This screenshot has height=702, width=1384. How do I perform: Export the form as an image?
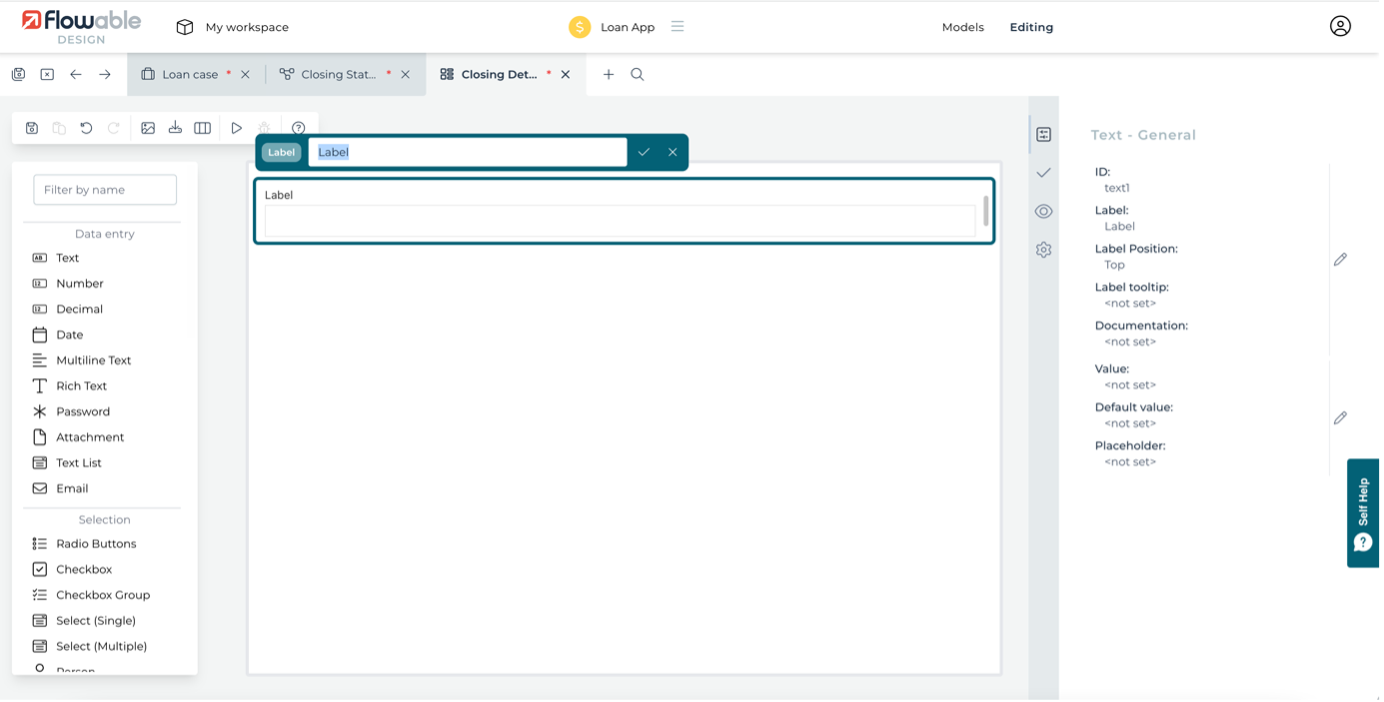148,127
